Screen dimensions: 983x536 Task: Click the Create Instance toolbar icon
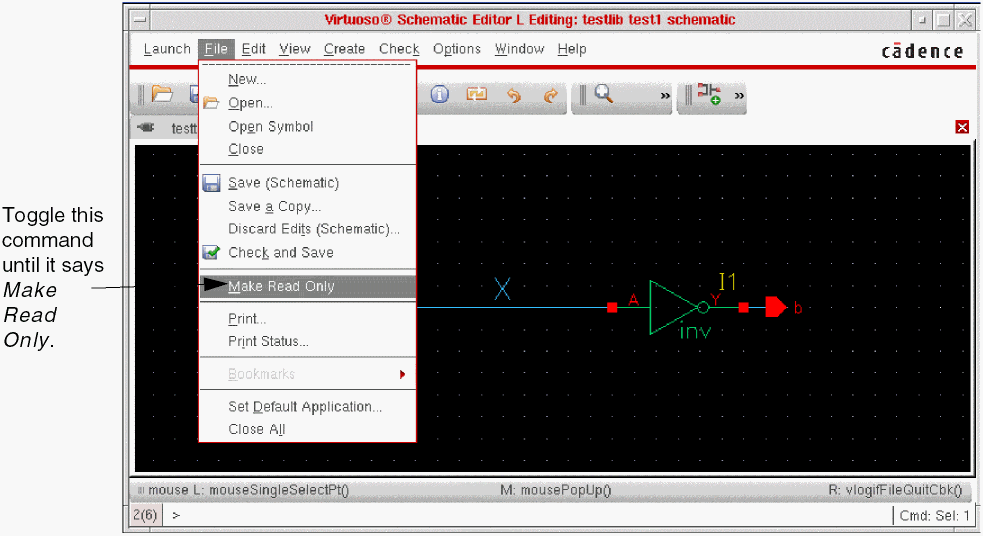click(x=709, y=95)
